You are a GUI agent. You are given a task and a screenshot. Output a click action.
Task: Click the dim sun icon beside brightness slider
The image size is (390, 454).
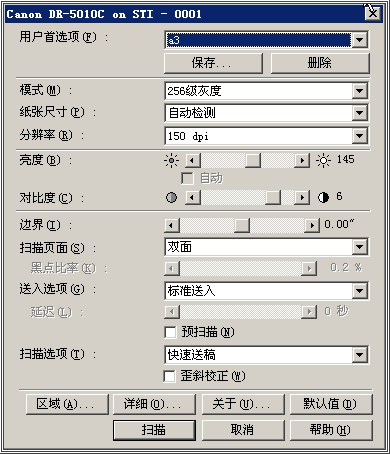pos(171,161)
